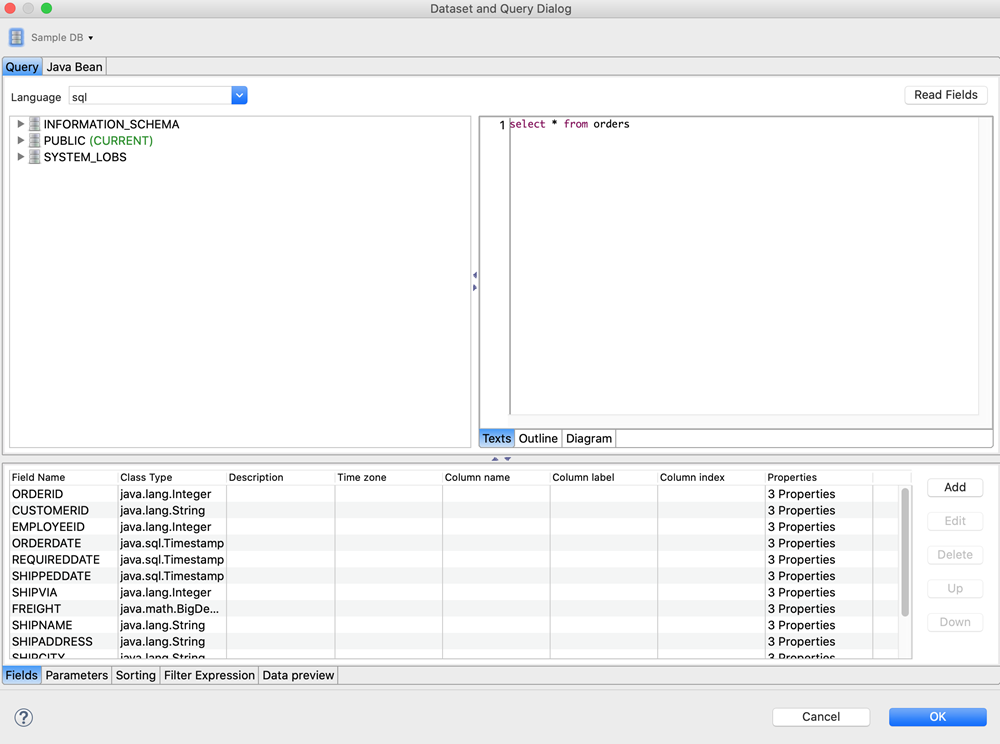Open the Parameters bottom tab
1000x744 pixels.
click(x=77, y=676)
